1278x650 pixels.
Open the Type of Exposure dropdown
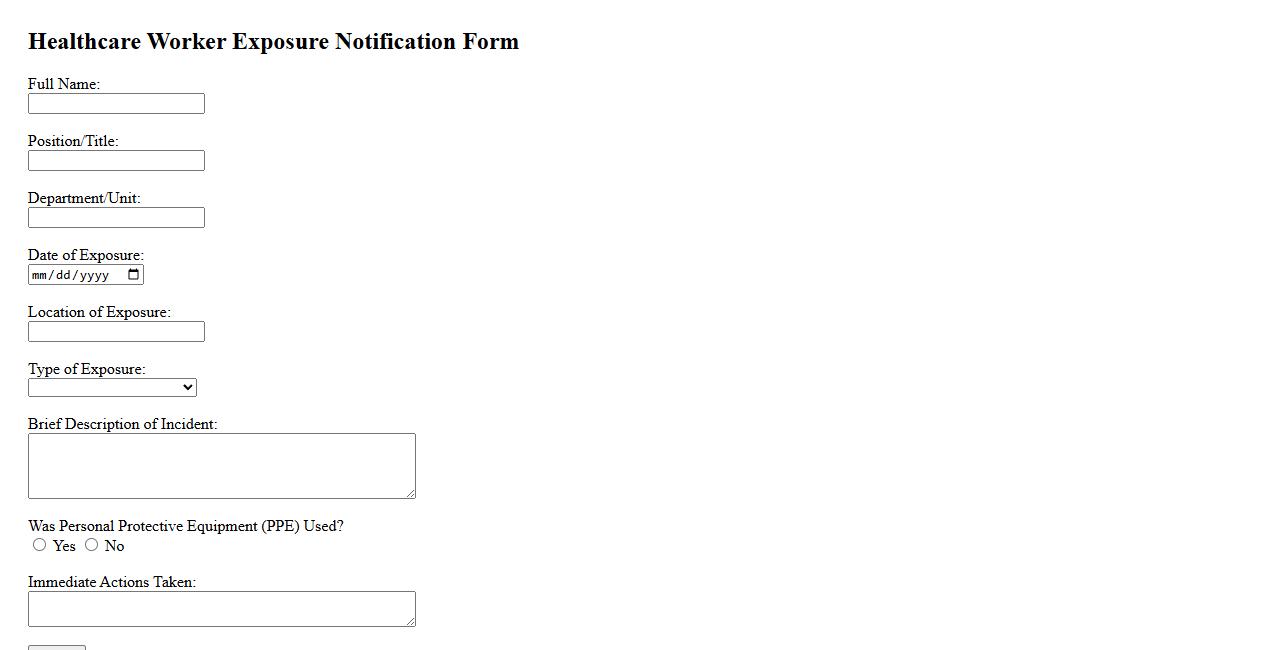click(x=112, y=388)
